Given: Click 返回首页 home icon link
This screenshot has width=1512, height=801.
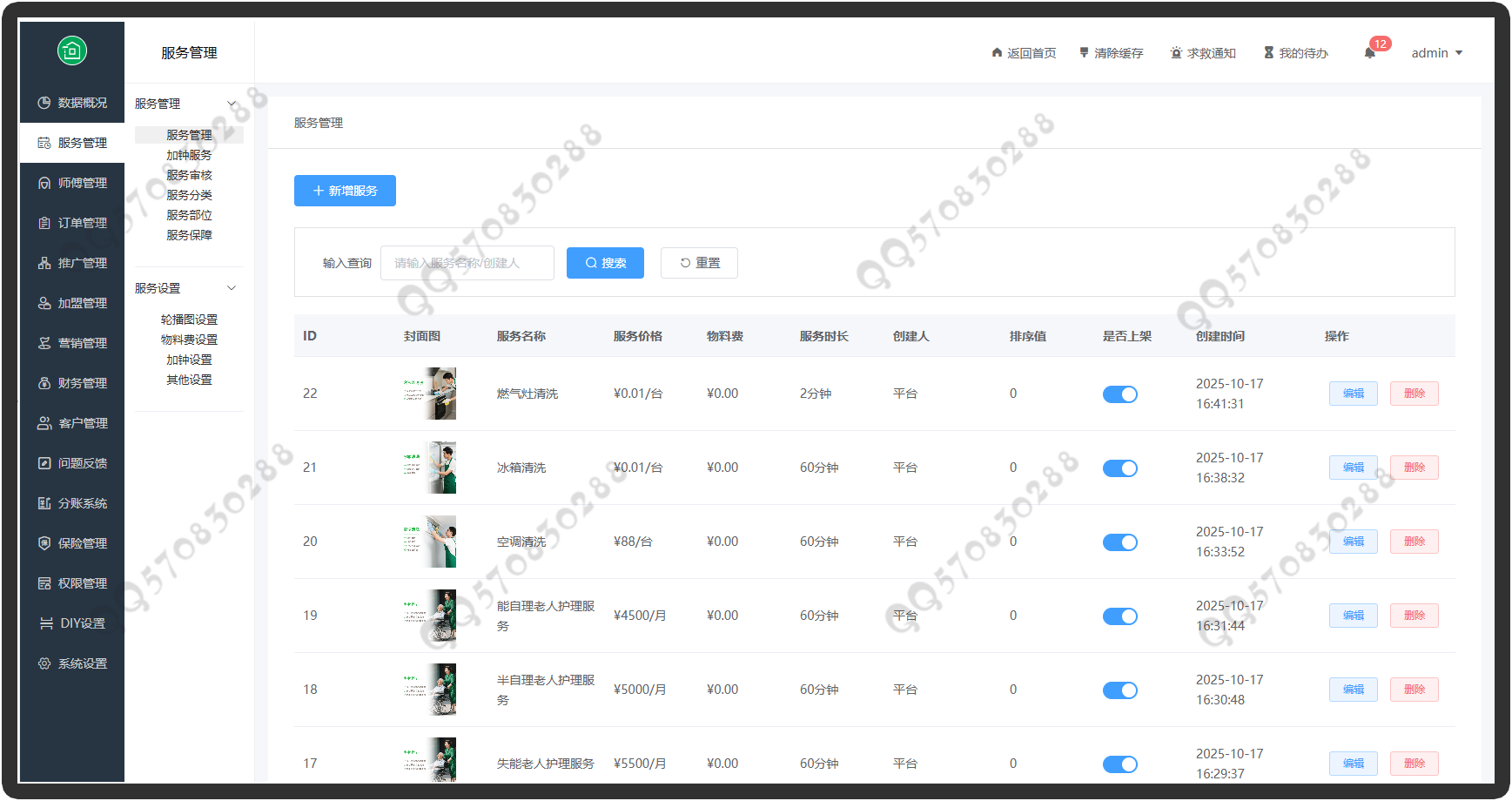Looking at the screenshot, I should 1024,53.
